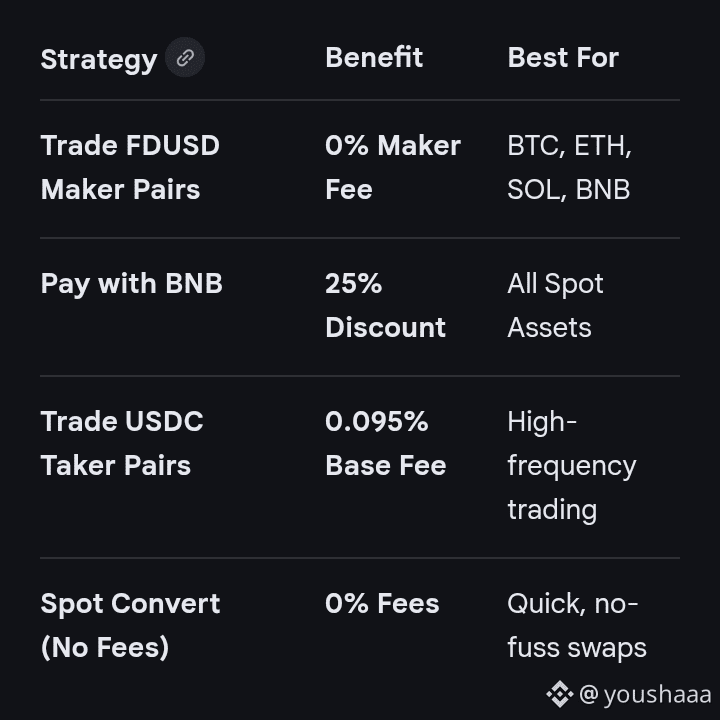This screenshot has width=720, height=720.
Task: Click the 25% Discount benefit text
Action: (385, 305)
